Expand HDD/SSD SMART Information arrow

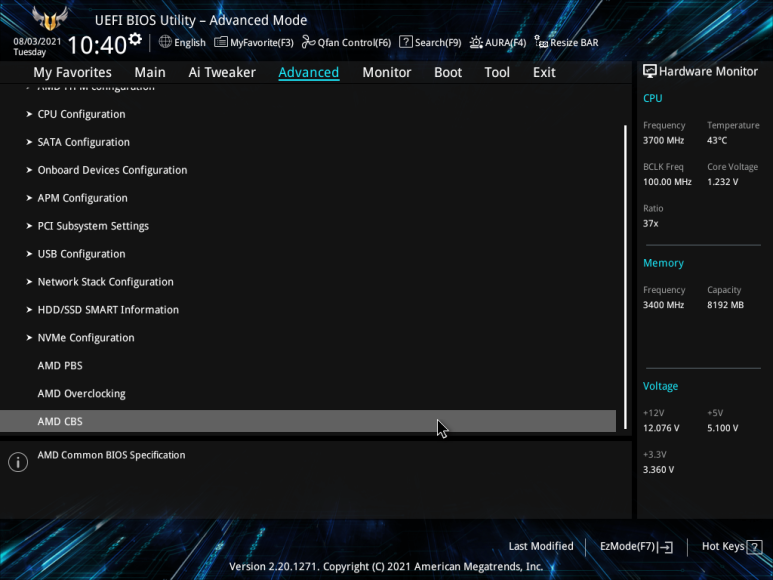(x=29, y=309)
